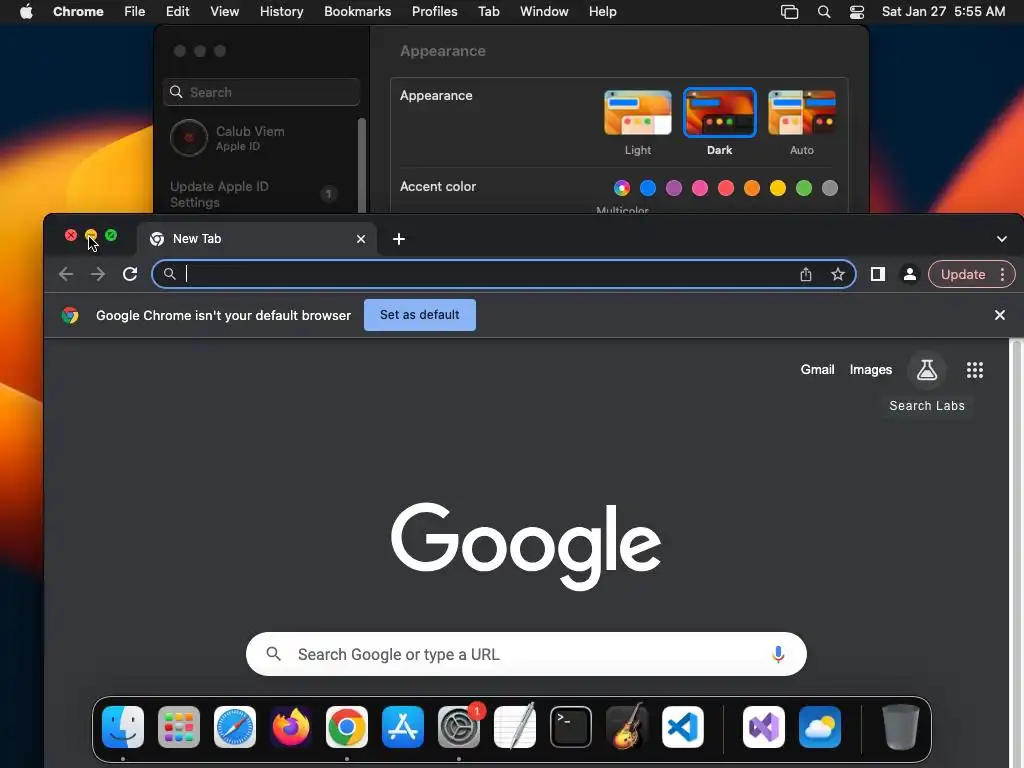The height and width of the screenshot is (768, 1024).
Task: Select Light appearance in Settings window
Action: point(637,113)
